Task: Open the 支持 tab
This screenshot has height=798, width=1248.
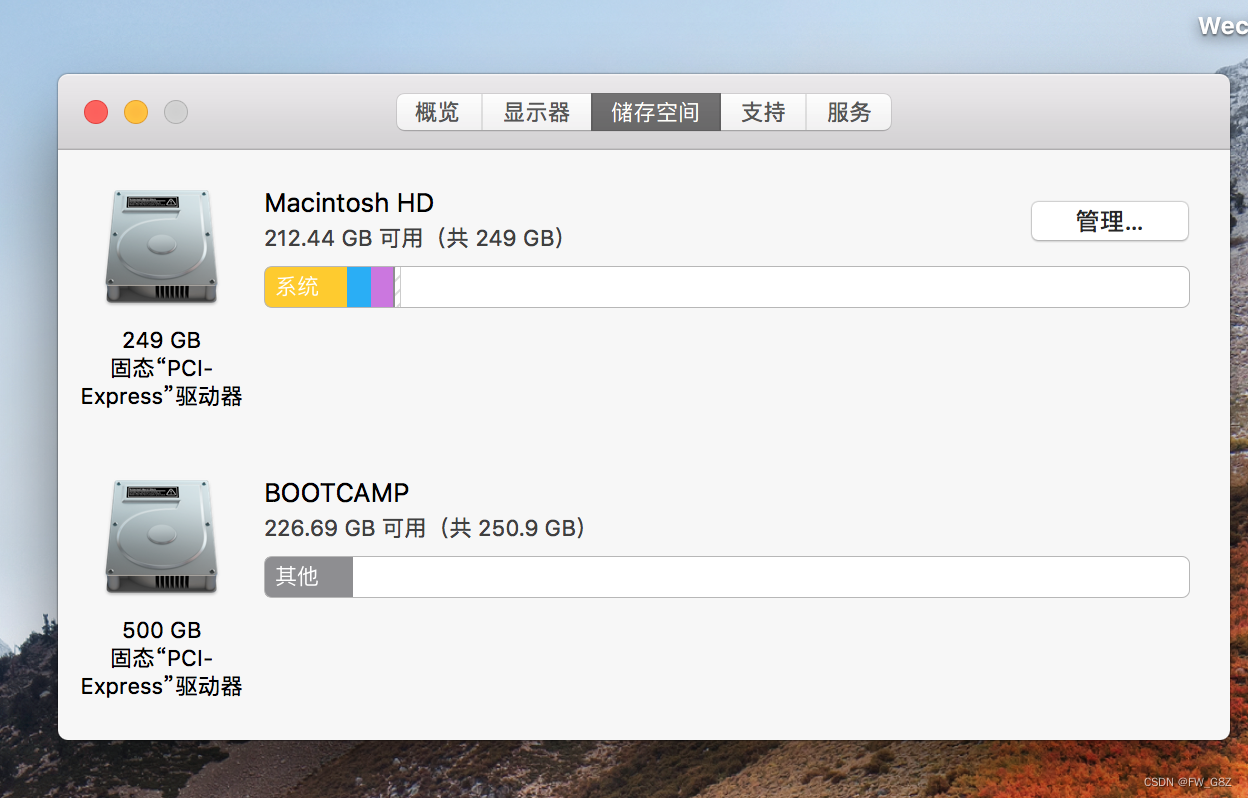Action: [763, 112]
